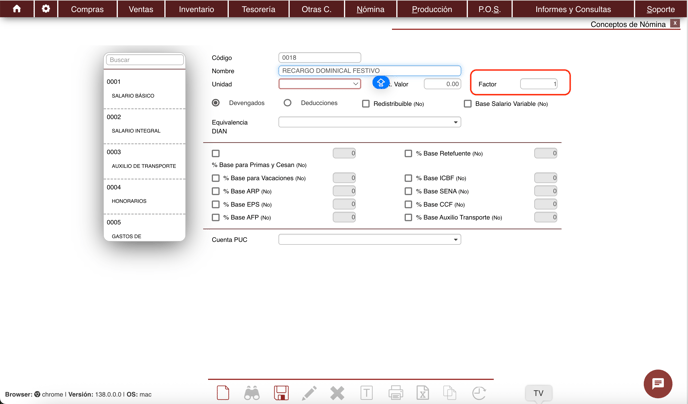Enable Base Salario Variable checkbox
Viewport: 688px width, 404px height.
(468, 104)
